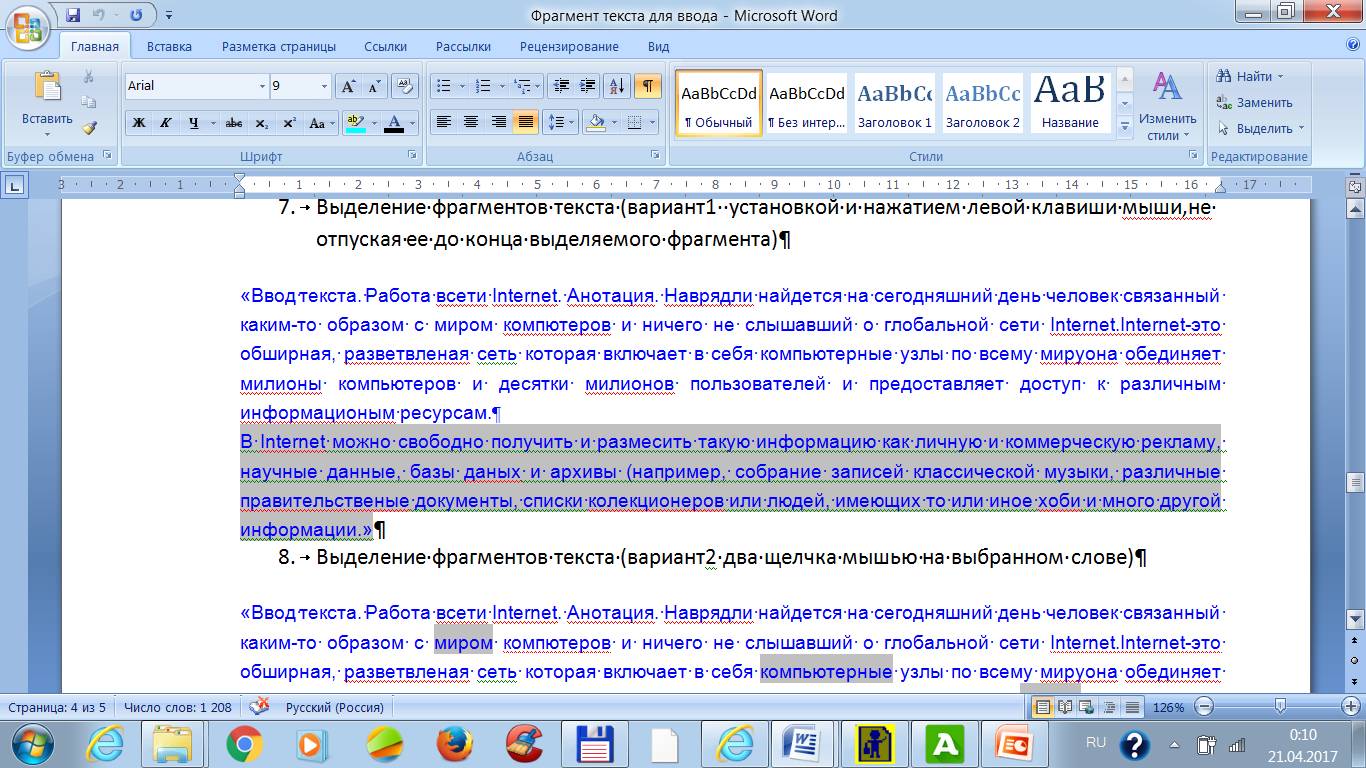Switch to the Вставка tab

[169, 46]
